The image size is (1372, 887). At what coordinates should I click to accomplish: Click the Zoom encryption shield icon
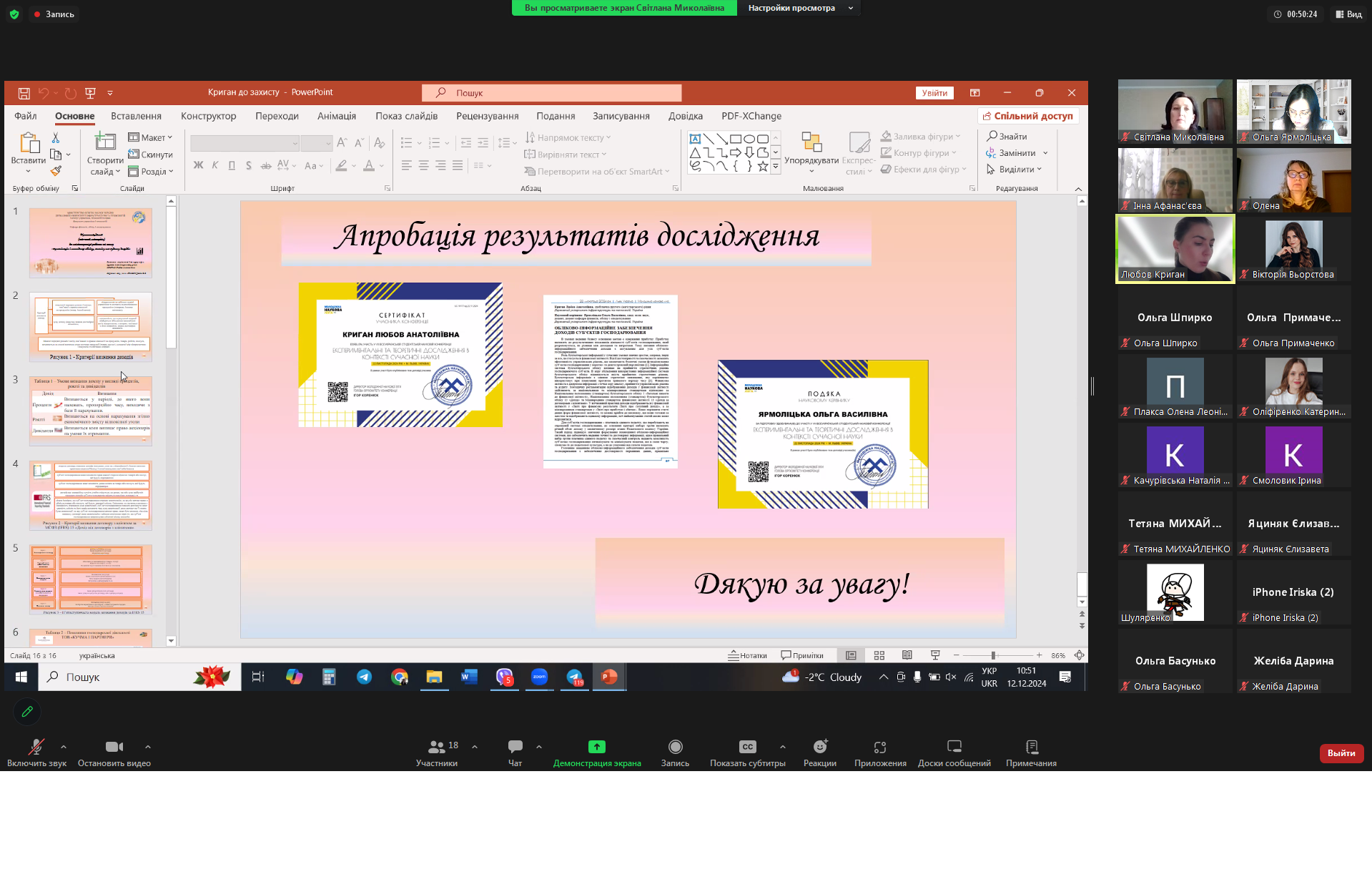(x=14, y=14)
